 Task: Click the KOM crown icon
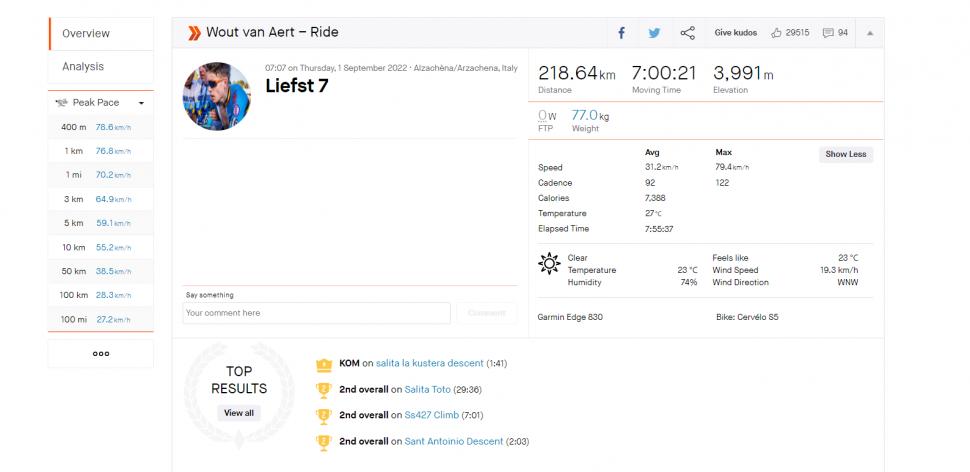coord(324,365)
